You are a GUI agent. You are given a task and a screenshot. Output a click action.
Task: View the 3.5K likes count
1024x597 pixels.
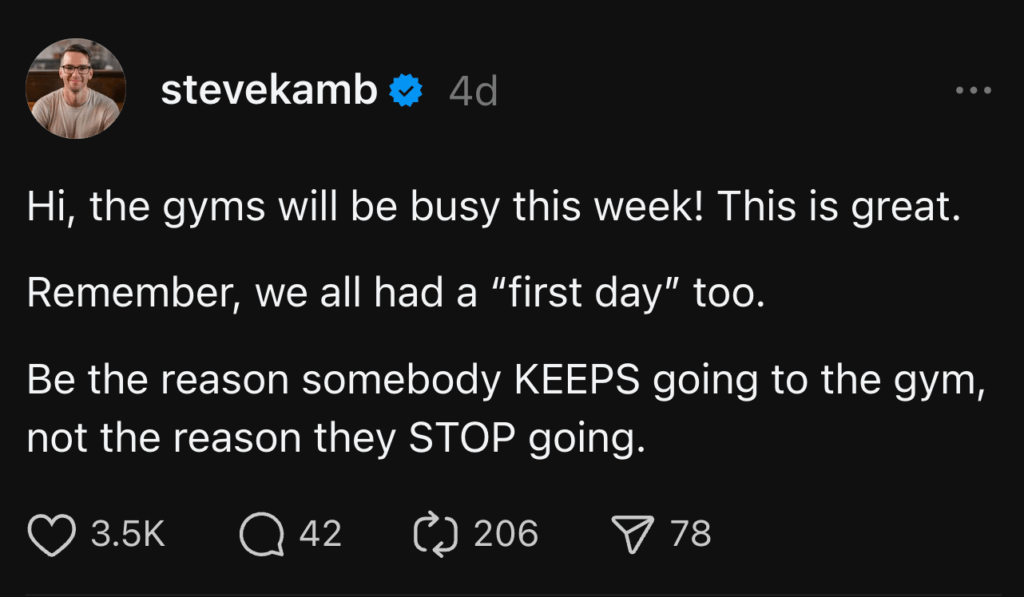point(127,533)
